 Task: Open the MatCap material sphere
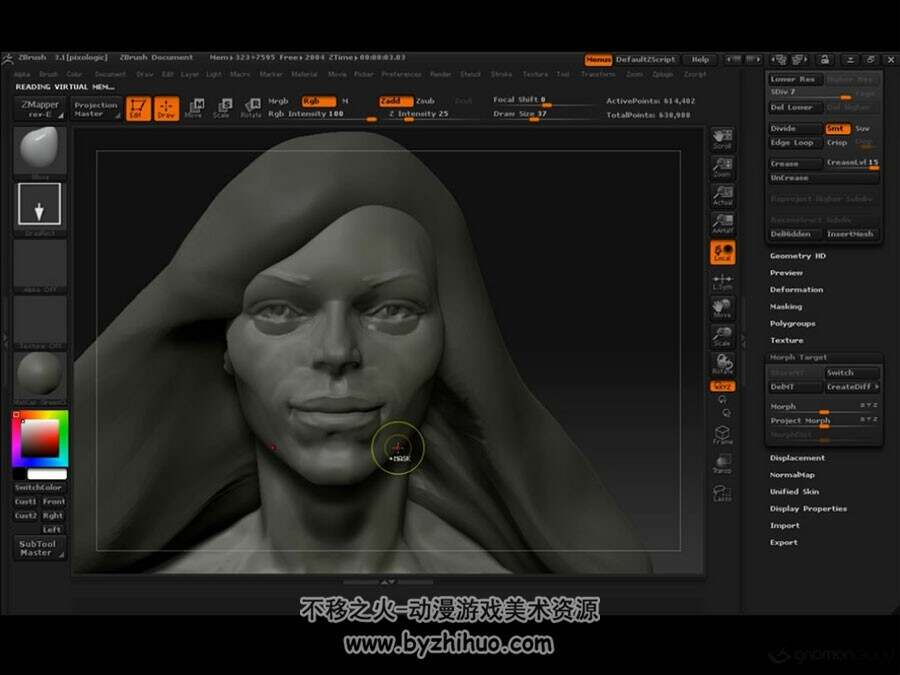click(x=40, y=376)
